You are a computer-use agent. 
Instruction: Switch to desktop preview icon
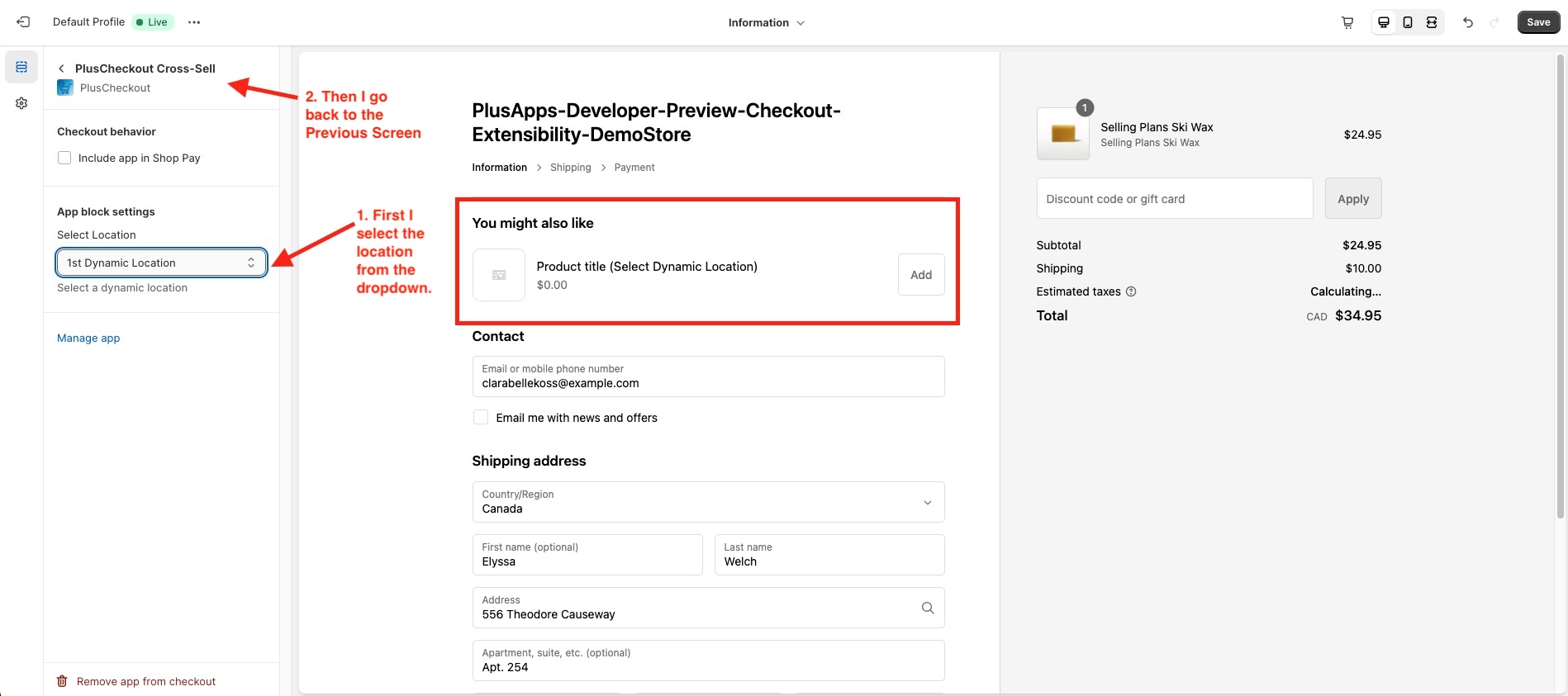coord(1384,22)
